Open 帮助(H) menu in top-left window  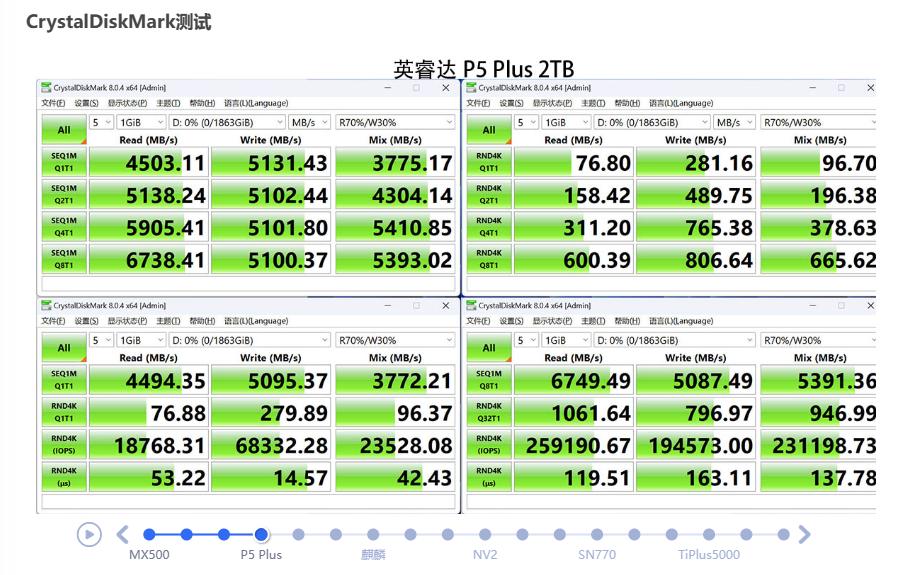coord(202,103)
